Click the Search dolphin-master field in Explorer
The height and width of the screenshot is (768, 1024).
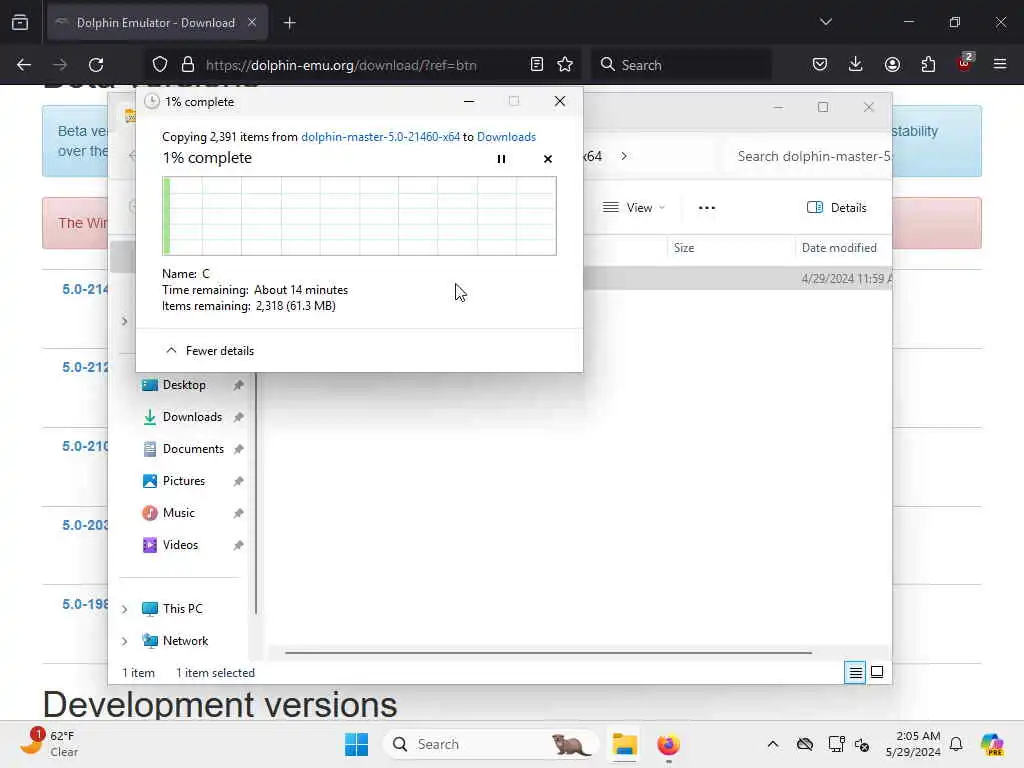(808, 156)
